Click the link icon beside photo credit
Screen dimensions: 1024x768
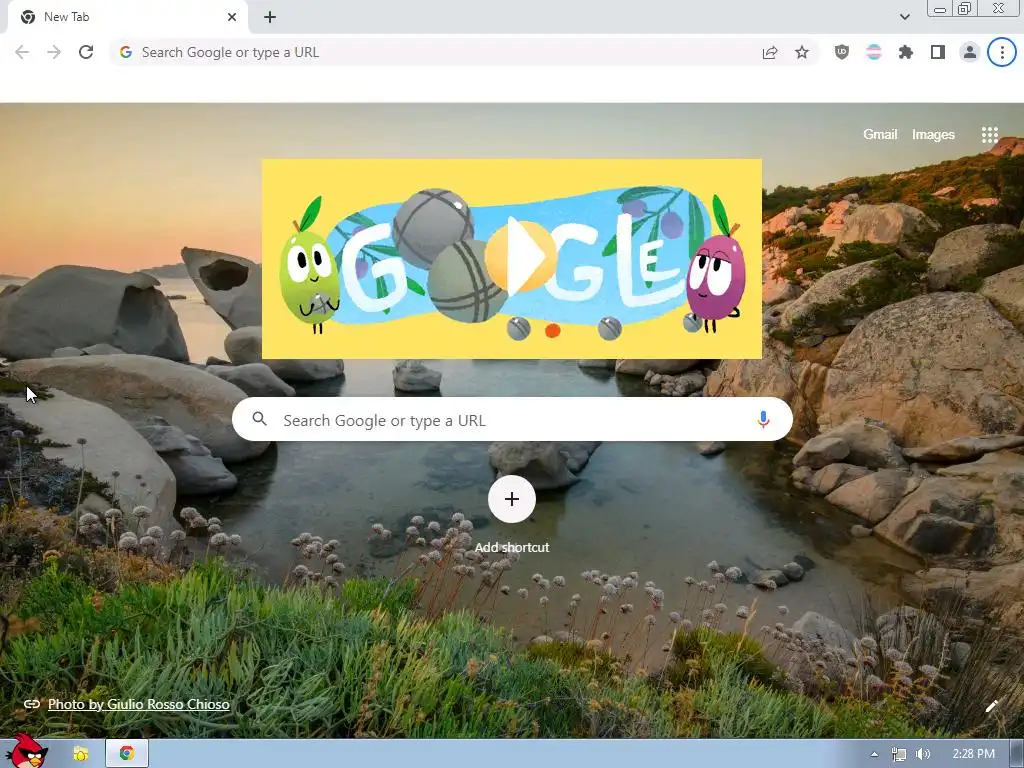click(31, 704)
